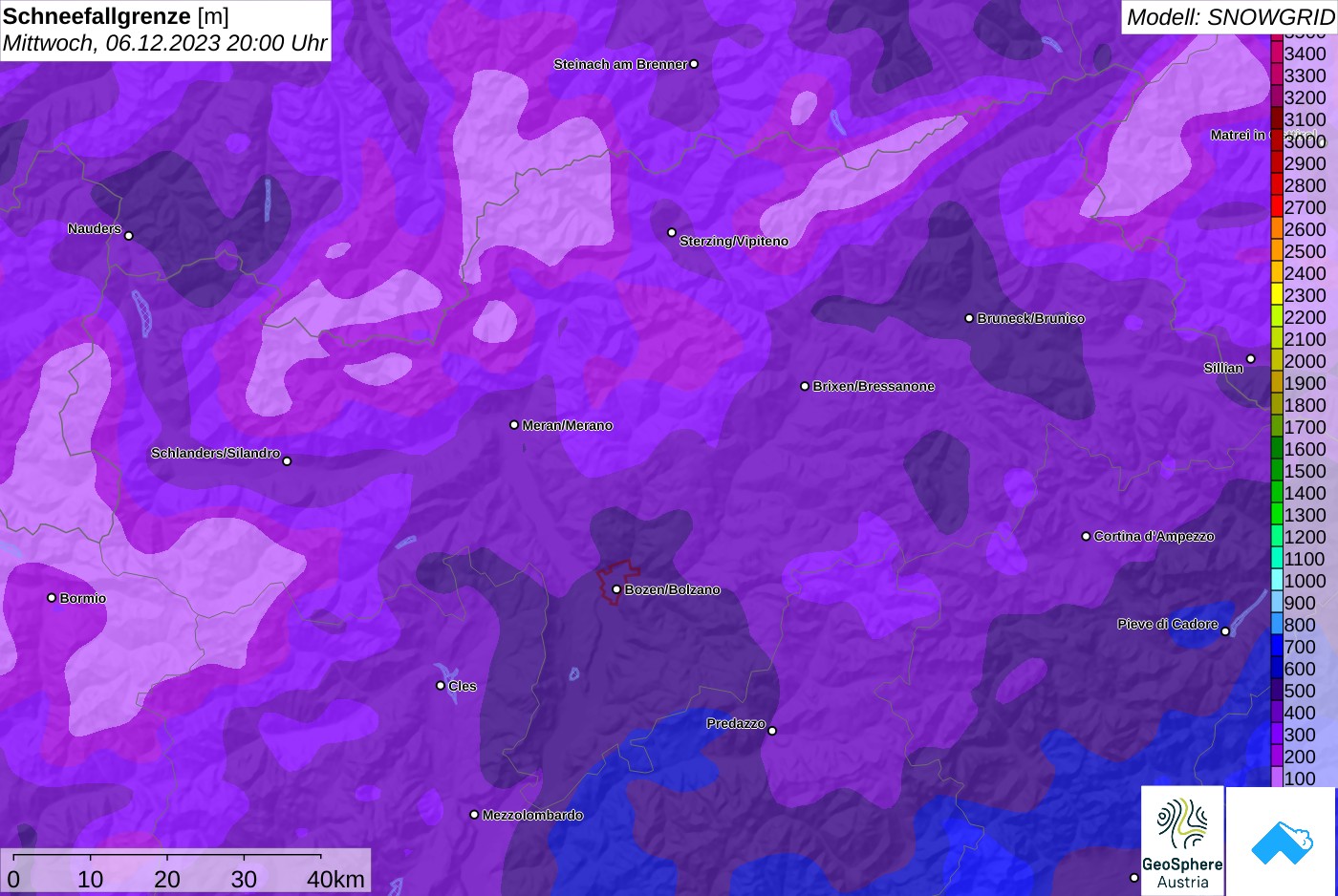Image resolution: width=1338 pixels, height=896 pixels.
Task: Select the Pieve di Cadore marker
Action: (x=1225, y=630)
